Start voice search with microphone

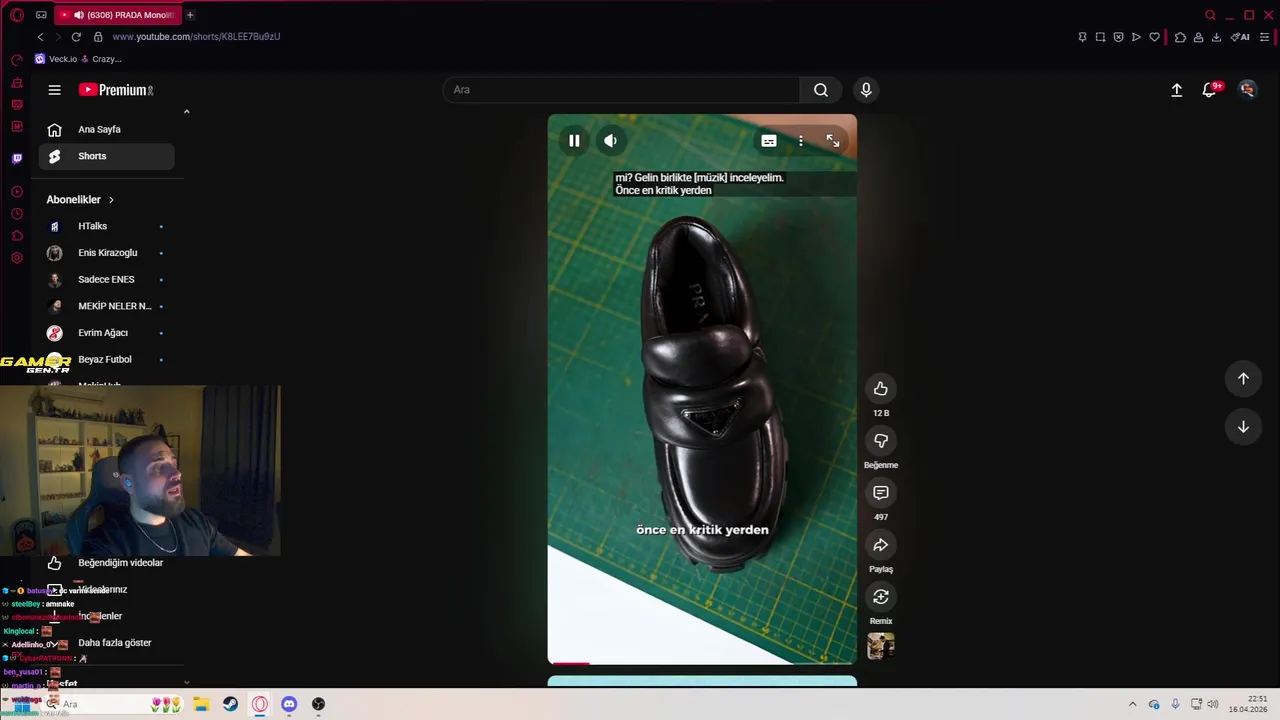coord(866,90)
